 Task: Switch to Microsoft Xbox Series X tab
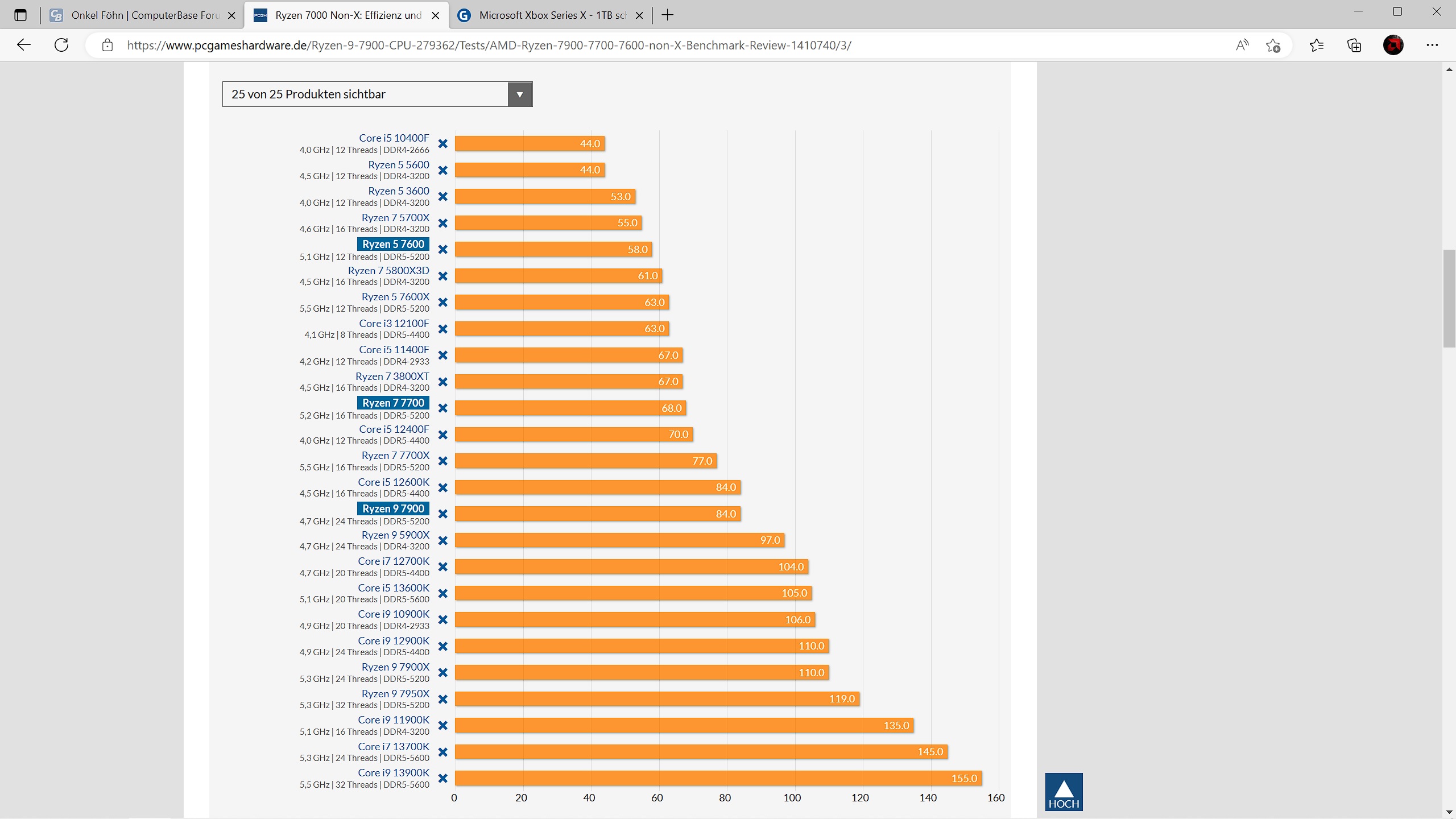(552, 15)
